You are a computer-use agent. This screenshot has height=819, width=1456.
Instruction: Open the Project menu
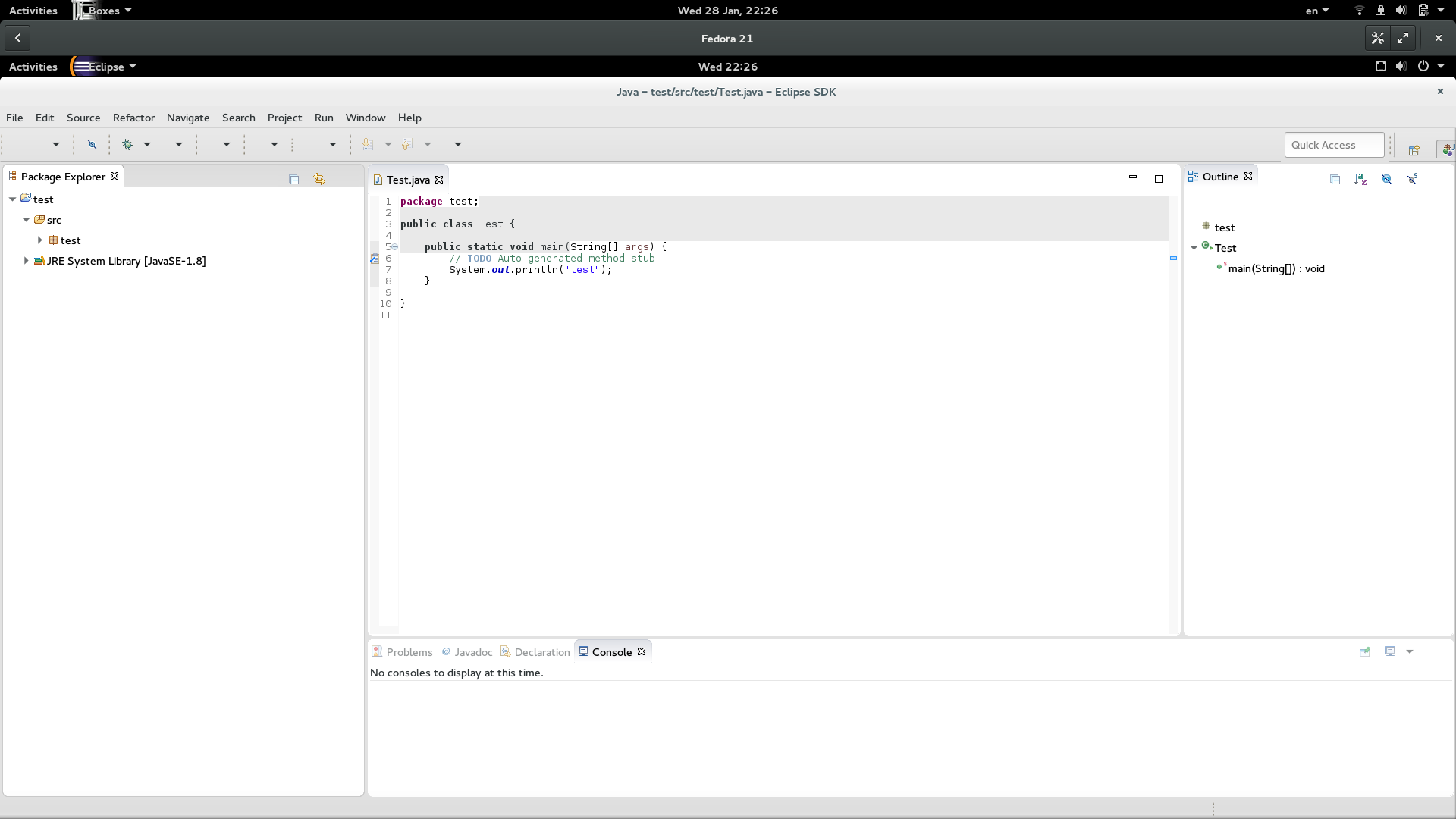point(284,118)
